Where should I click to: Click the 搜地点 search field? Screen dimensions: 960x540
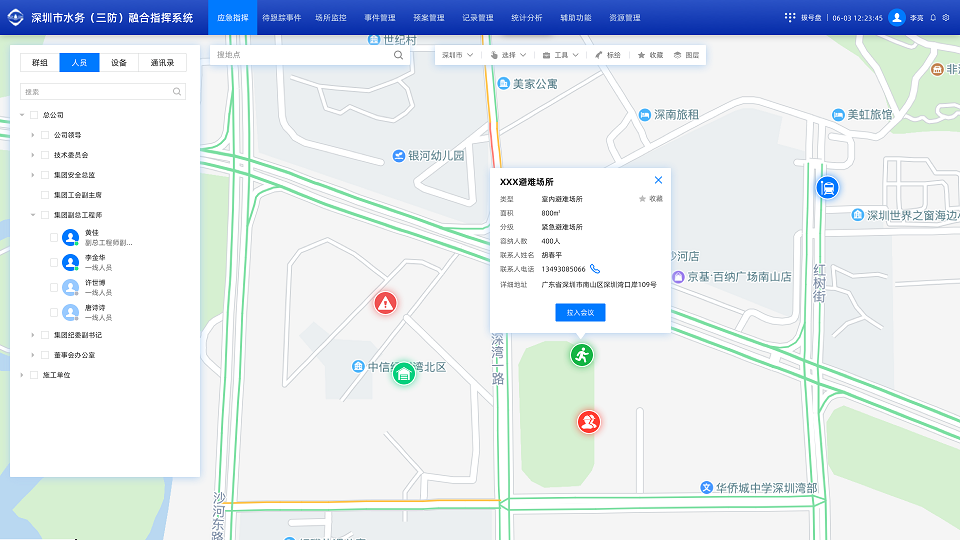tap(300, 55)
